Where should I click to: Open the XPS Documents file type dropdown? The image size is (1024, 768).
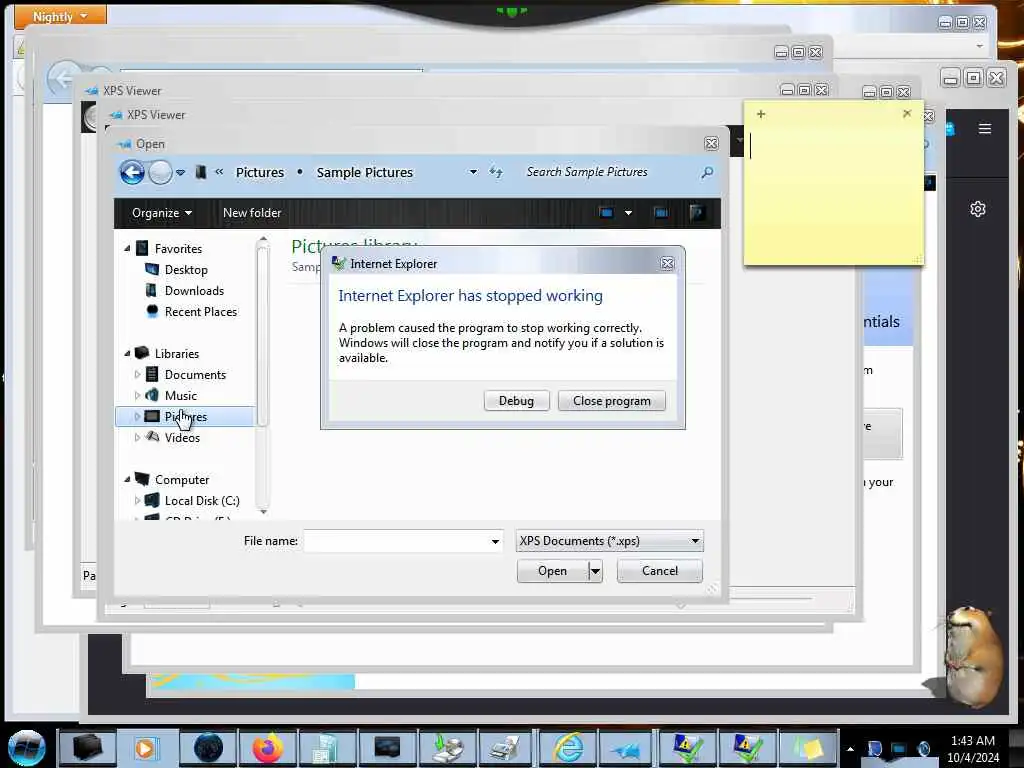point(609,541)
